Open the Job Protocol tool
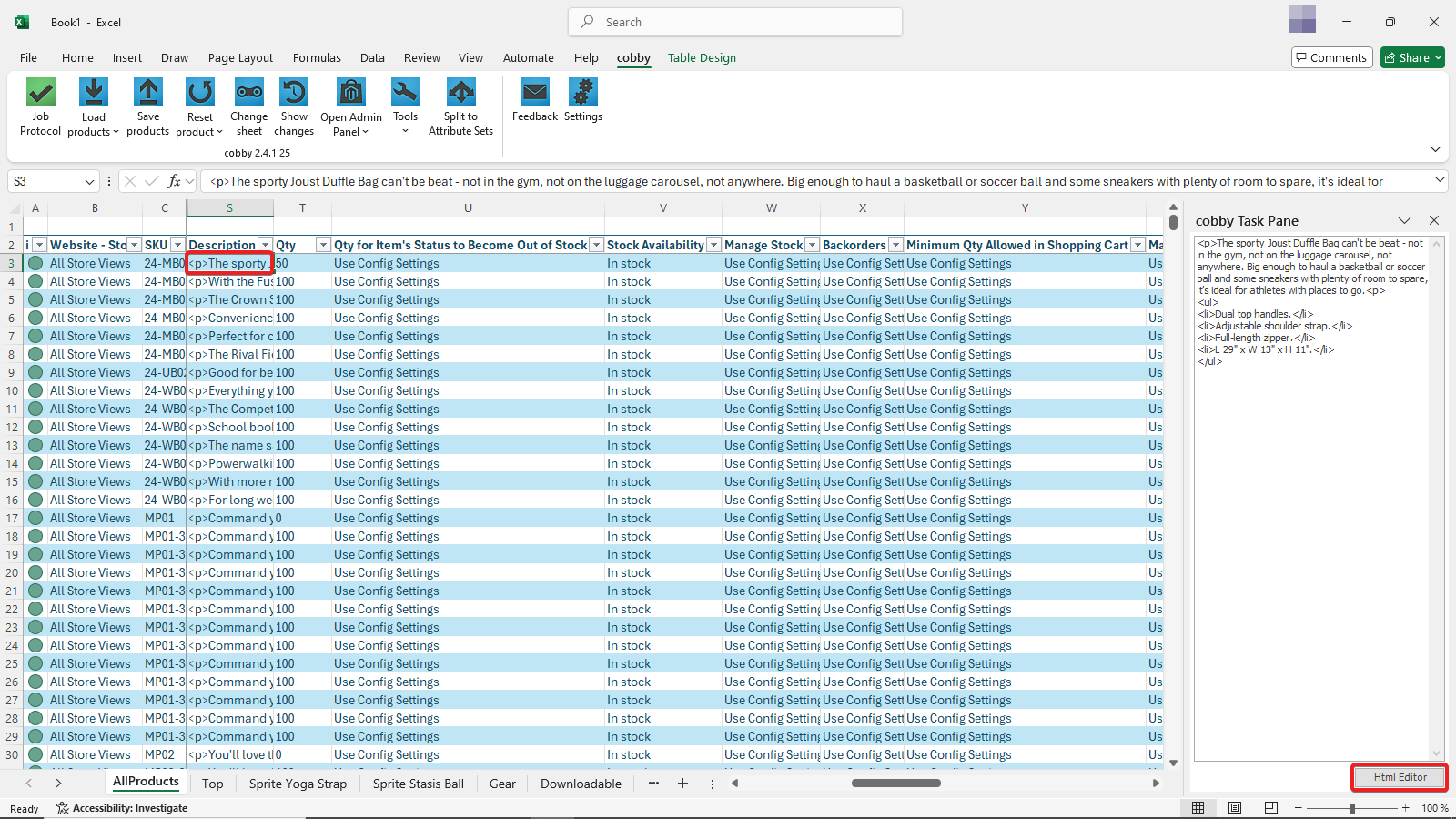The height and width of the screenshot is (819, 1456). click(x=41, y=94)
